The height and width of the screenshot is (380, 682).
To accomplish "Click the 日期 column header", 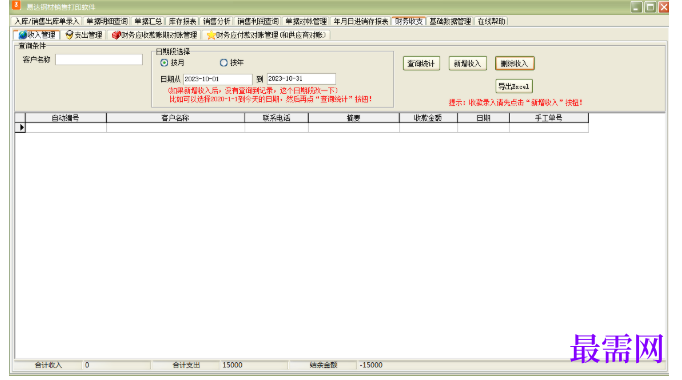I will (483, 118).
